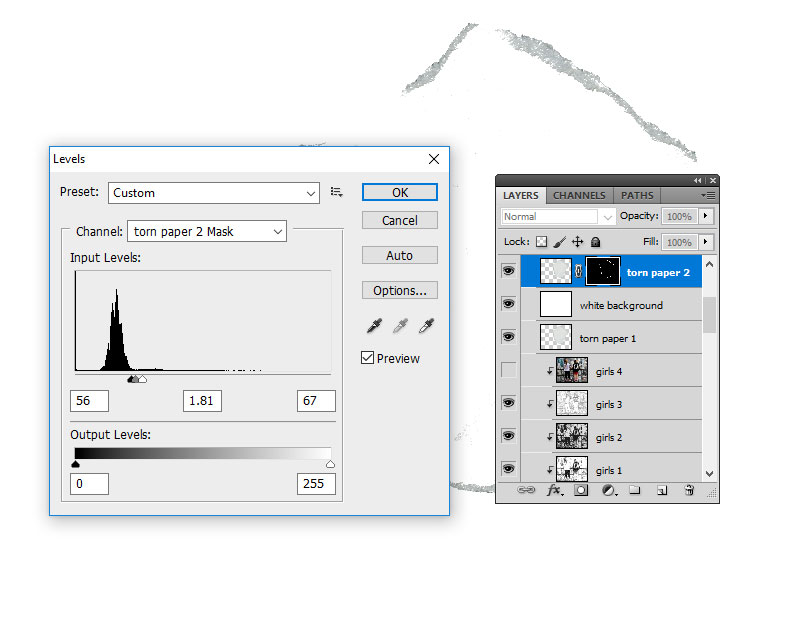
Task: Open the Preset dropdown
Action: pos(214,193)
